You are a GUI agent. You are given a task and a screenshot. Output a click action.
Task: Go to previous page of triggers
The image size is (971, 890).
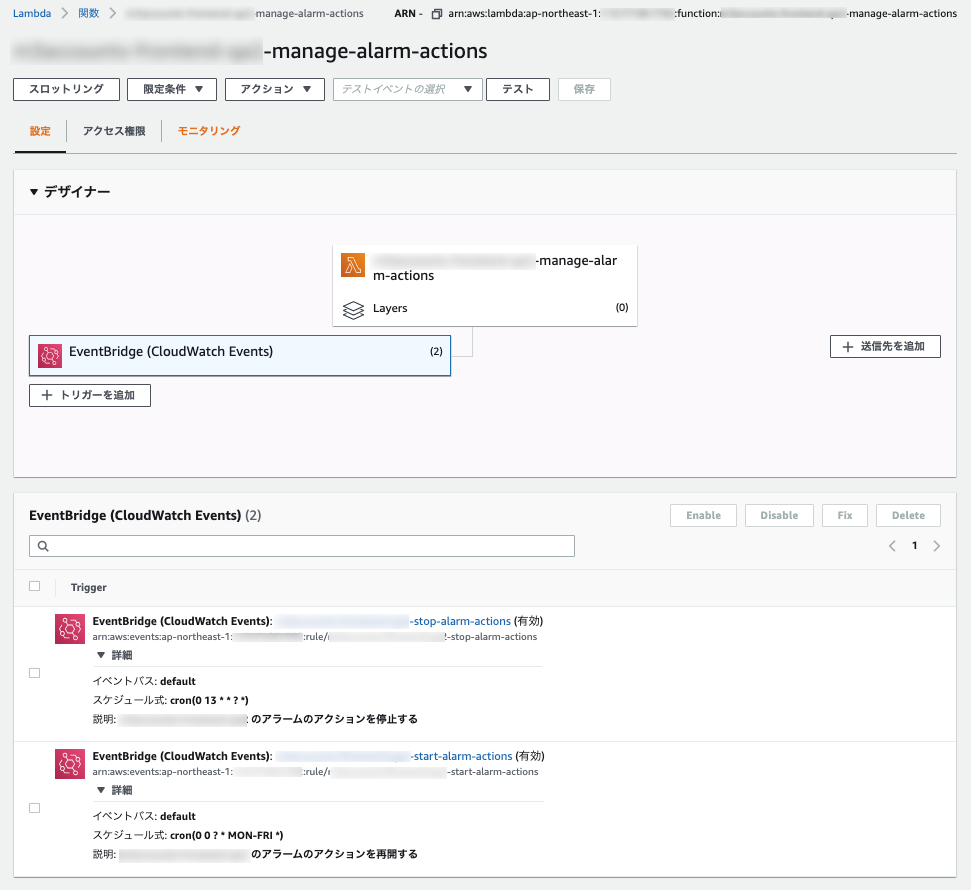(x=892, y=546)
